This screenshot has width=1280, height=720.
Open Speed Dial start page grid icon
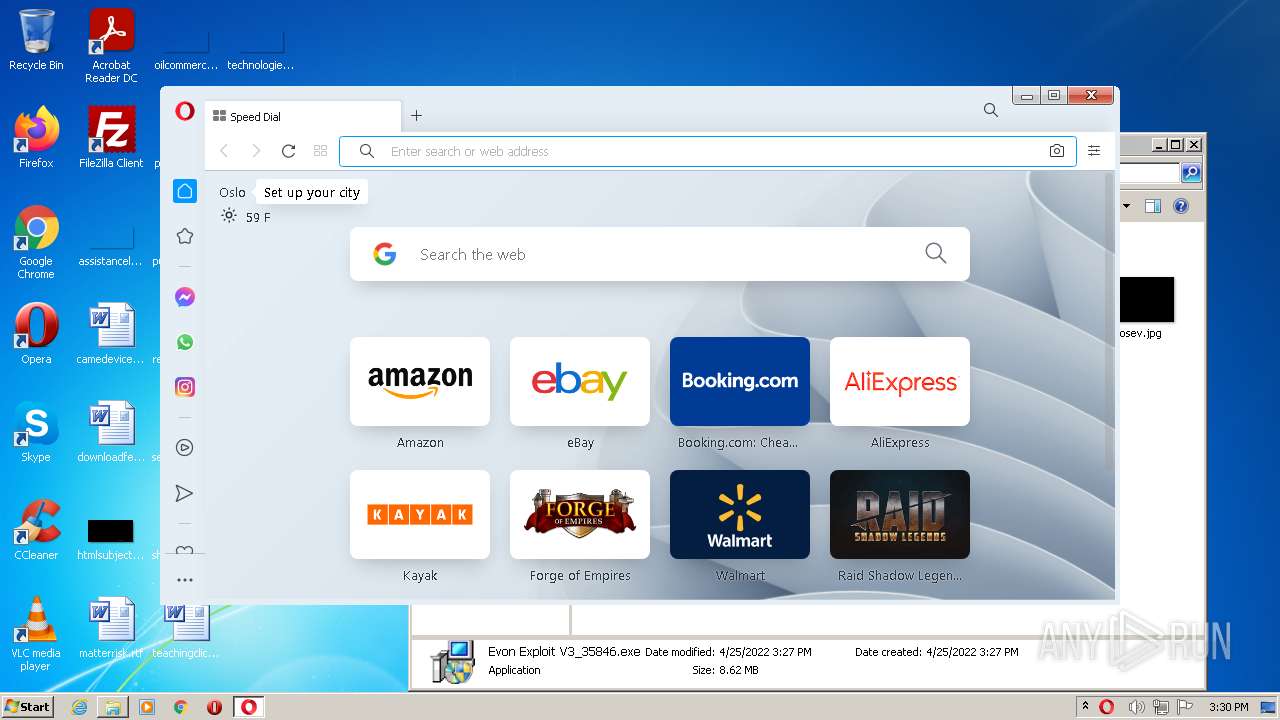pos(320,151)
